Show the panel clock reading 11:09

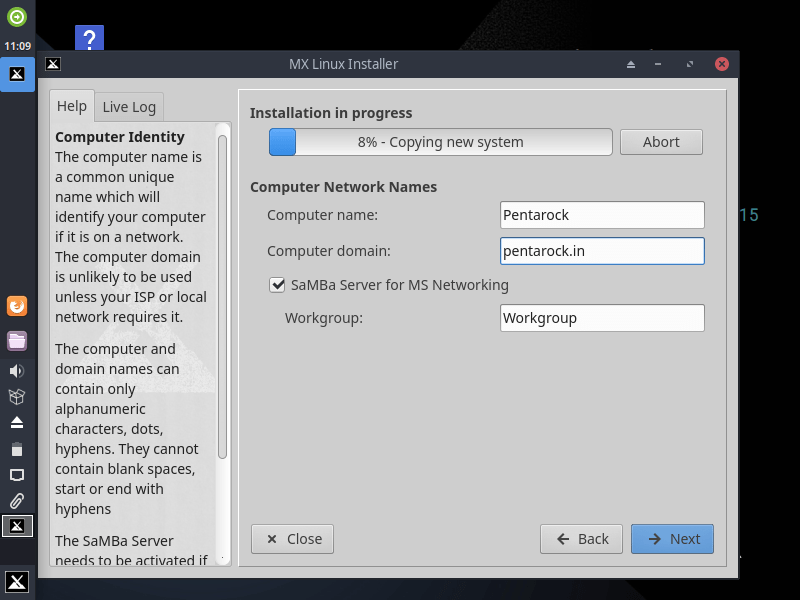(18, 46)
